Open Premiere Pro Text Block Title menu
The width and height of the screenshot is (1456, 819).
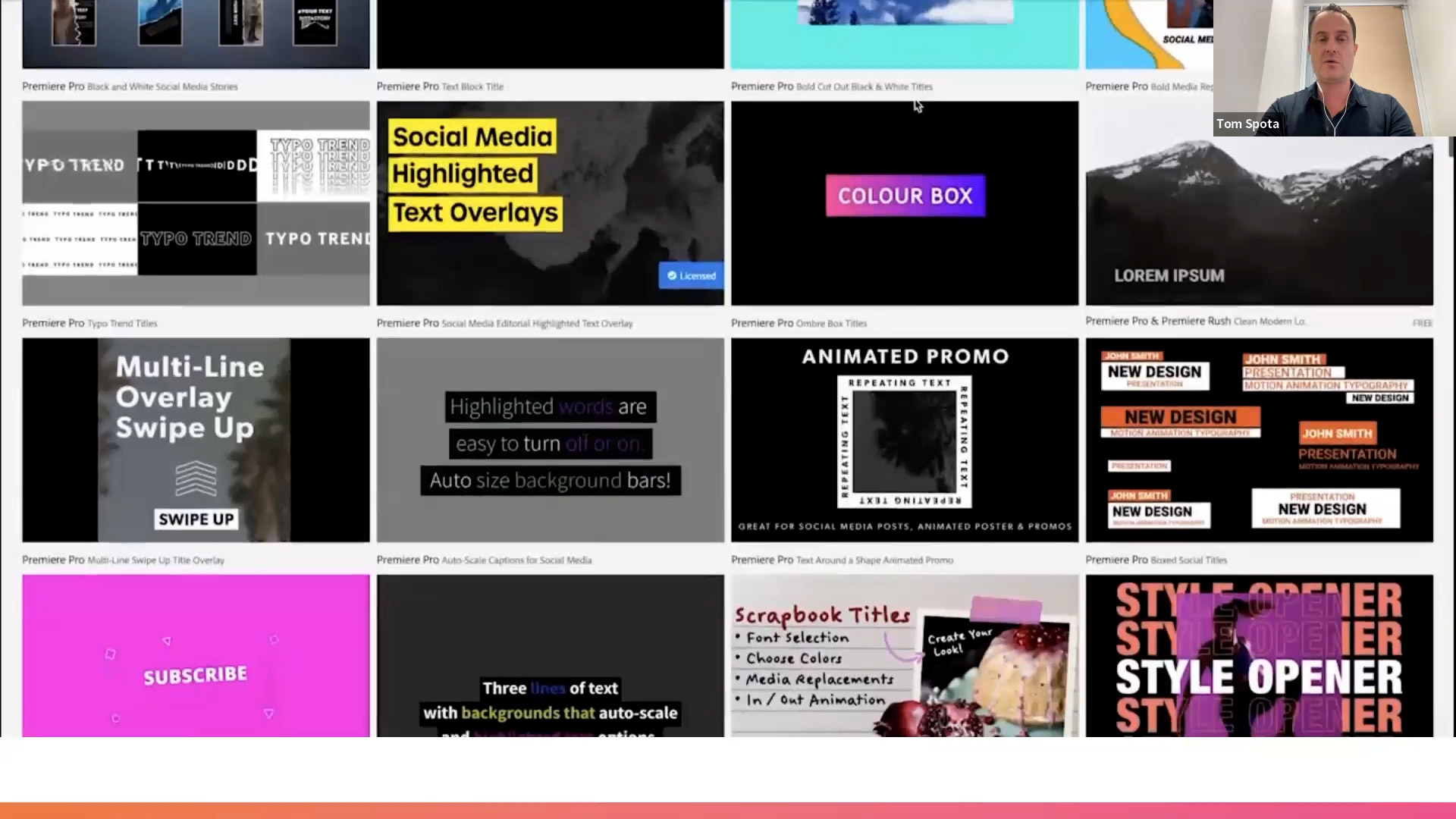click(x=440, y=86)
